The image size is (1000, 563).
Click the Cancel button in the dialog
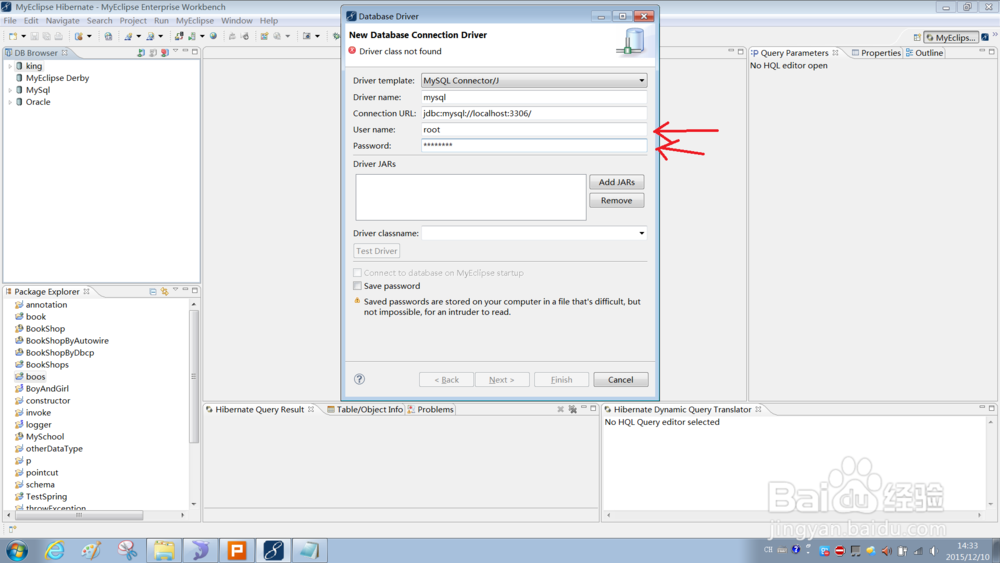pos(621,379)
